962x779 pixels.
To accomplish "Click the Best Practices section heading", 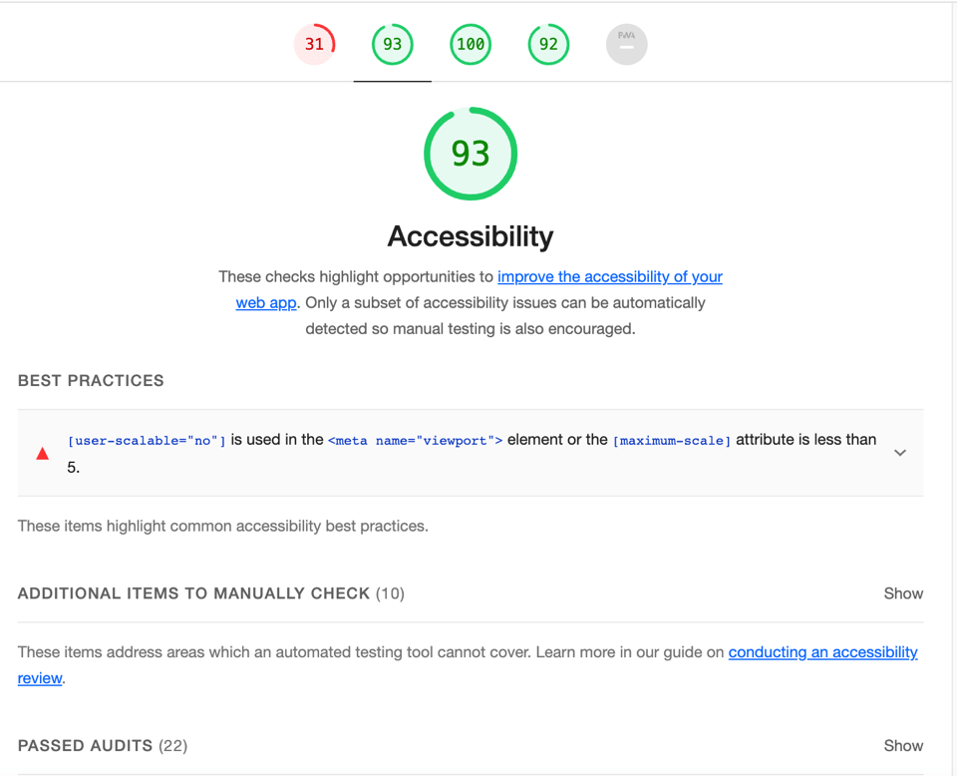I will pyautogui.click(x=91, y=381).
